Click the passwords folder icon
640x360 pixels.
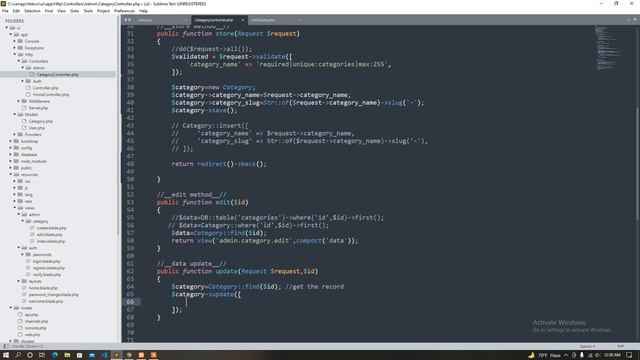[x=28, y=255]
